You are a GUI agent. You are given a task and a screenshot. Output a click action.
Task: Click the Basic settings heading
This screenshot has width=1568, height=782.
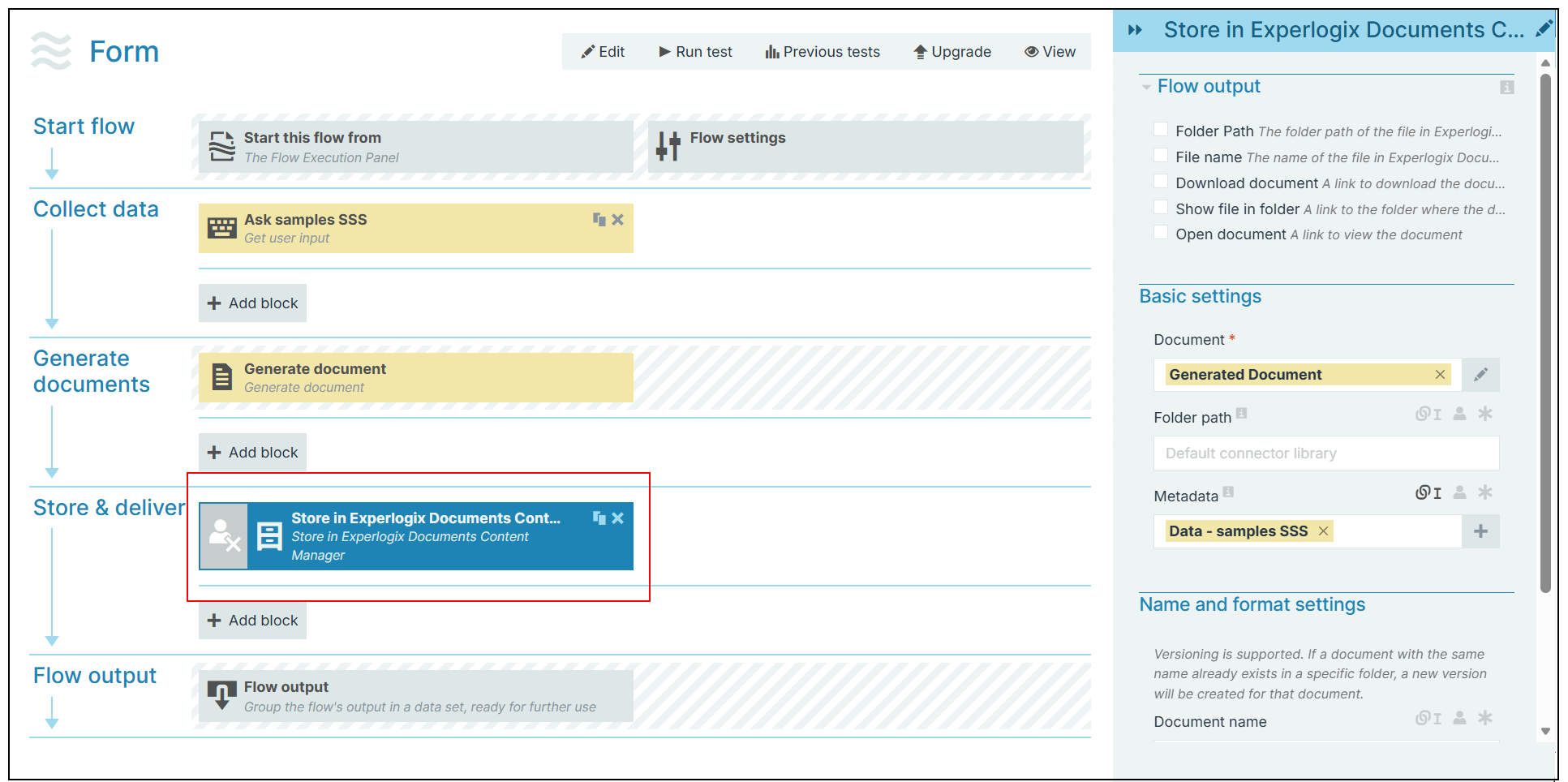[1200, 296]
